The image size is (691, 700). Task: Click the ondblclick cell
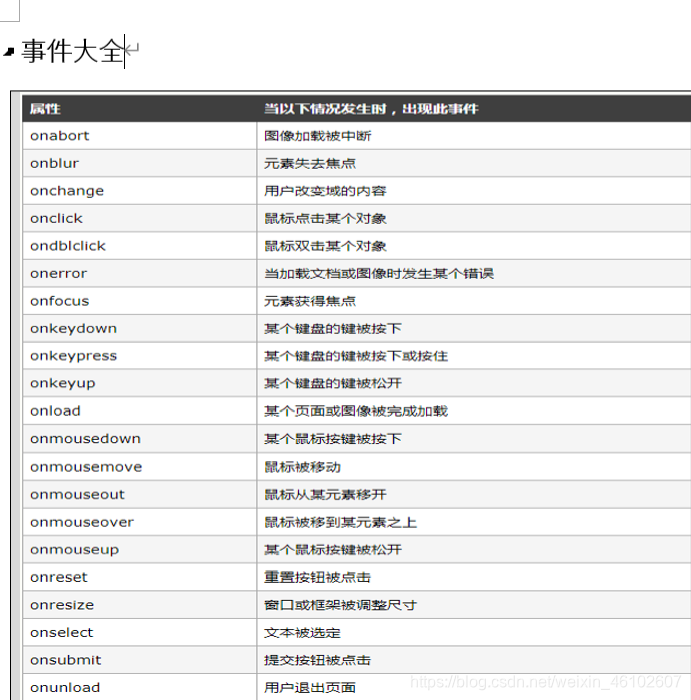(140, 246)
